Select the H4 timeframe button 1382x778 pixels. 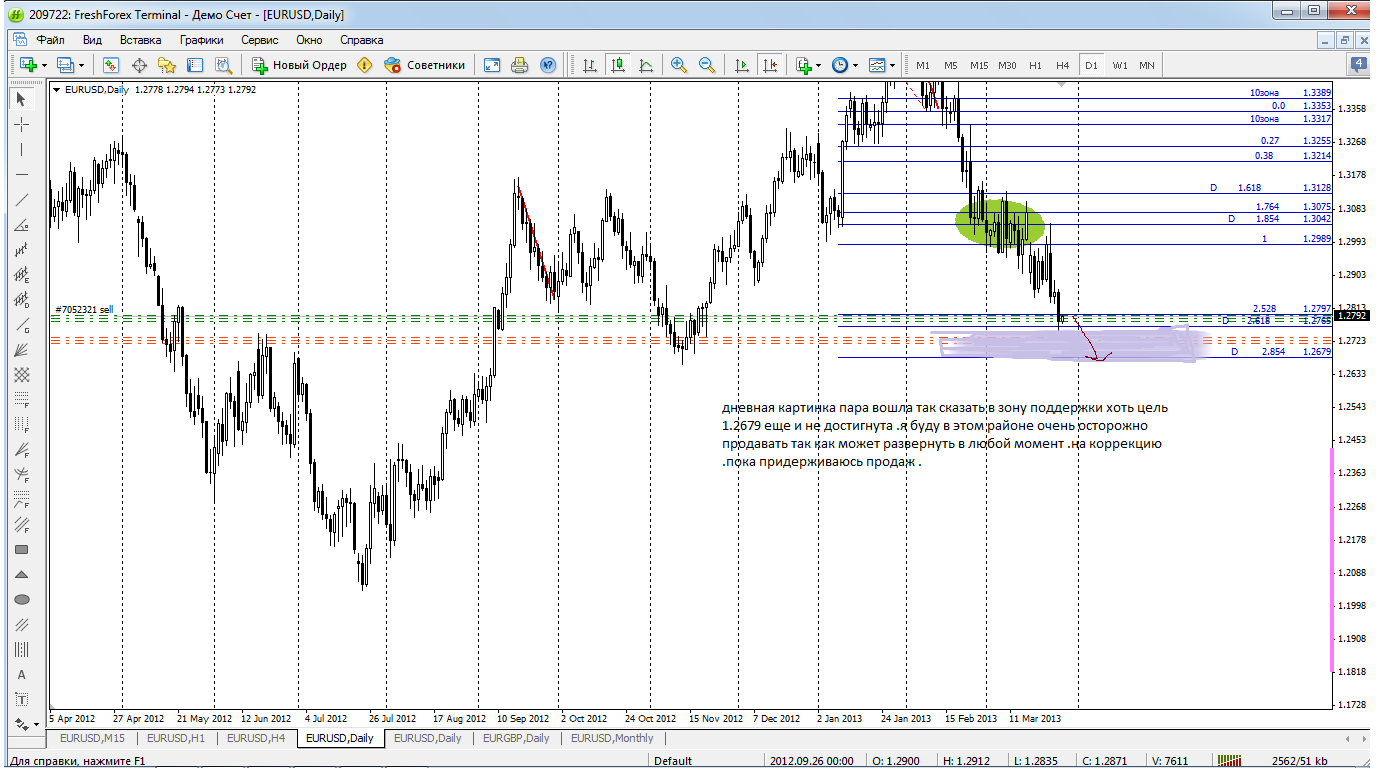point(1062,65)
